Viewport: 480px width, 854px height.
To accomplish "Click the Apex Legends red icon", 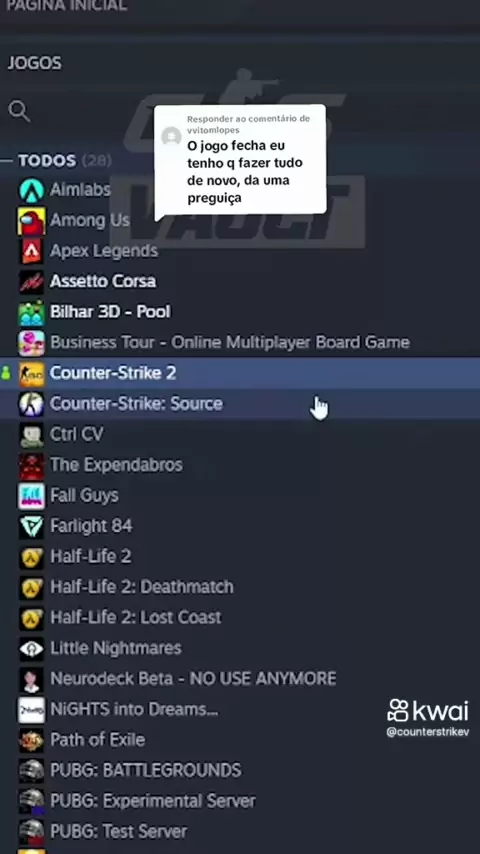I will point(32,251).
